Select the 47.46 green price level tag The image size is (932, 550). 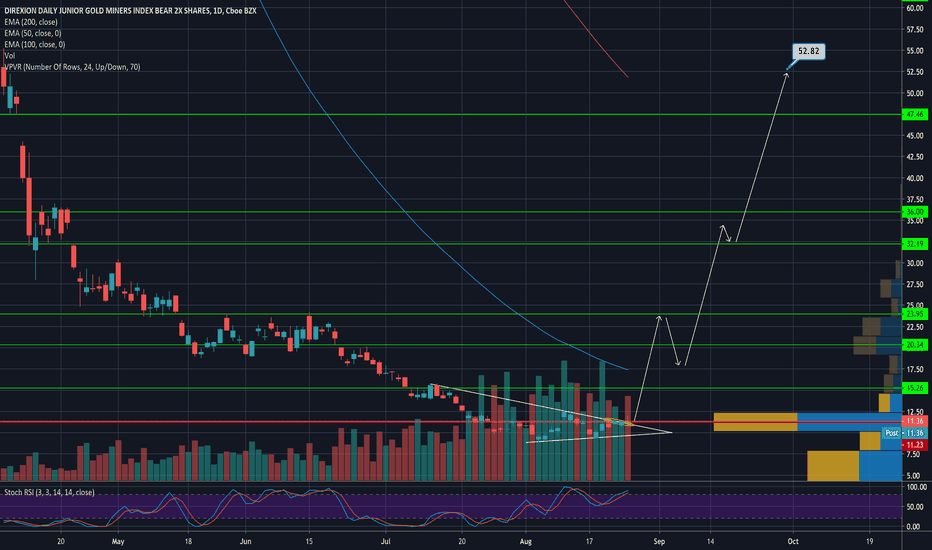click(915, 114)
